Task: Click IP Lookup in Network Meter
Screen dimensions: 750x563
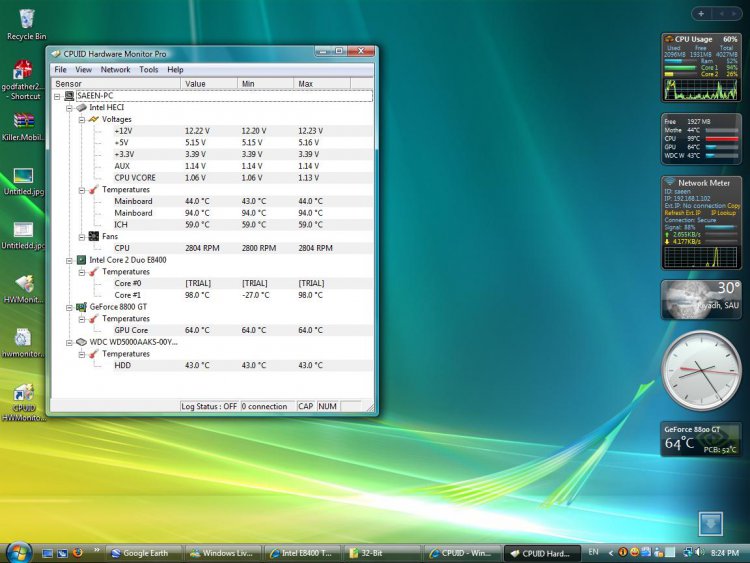Action: click(x=723, y=213)
